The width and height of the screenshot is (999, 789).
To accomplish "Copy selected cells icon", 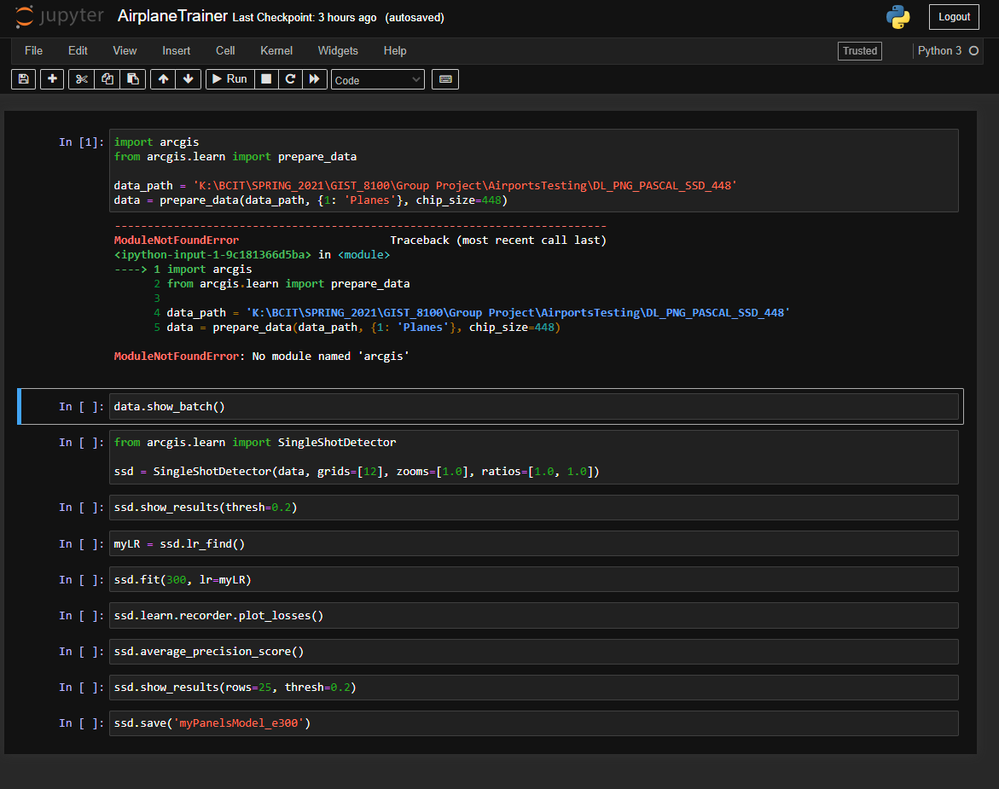I will pos(108,79).
